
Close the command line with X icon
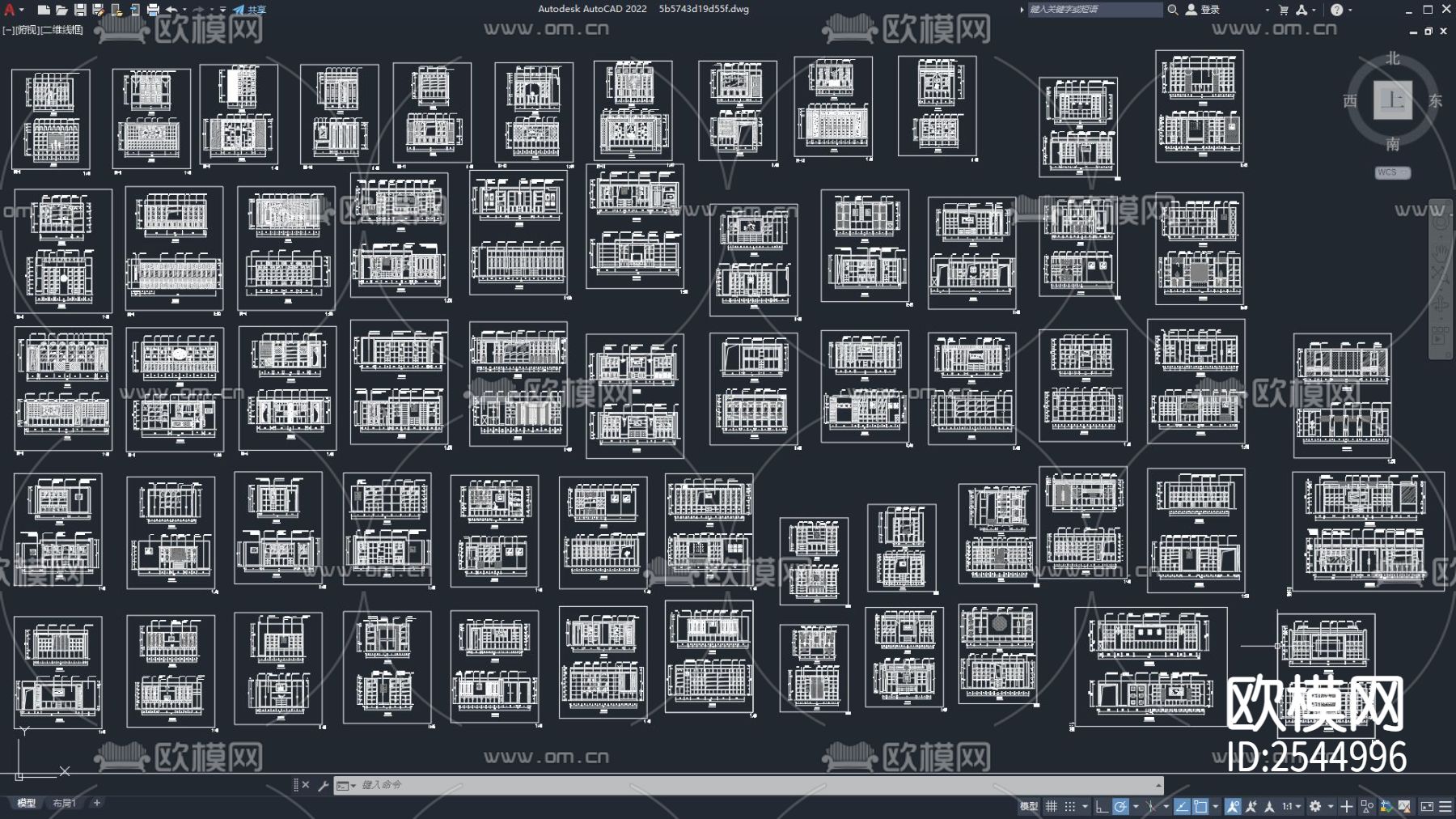point(306,785)
